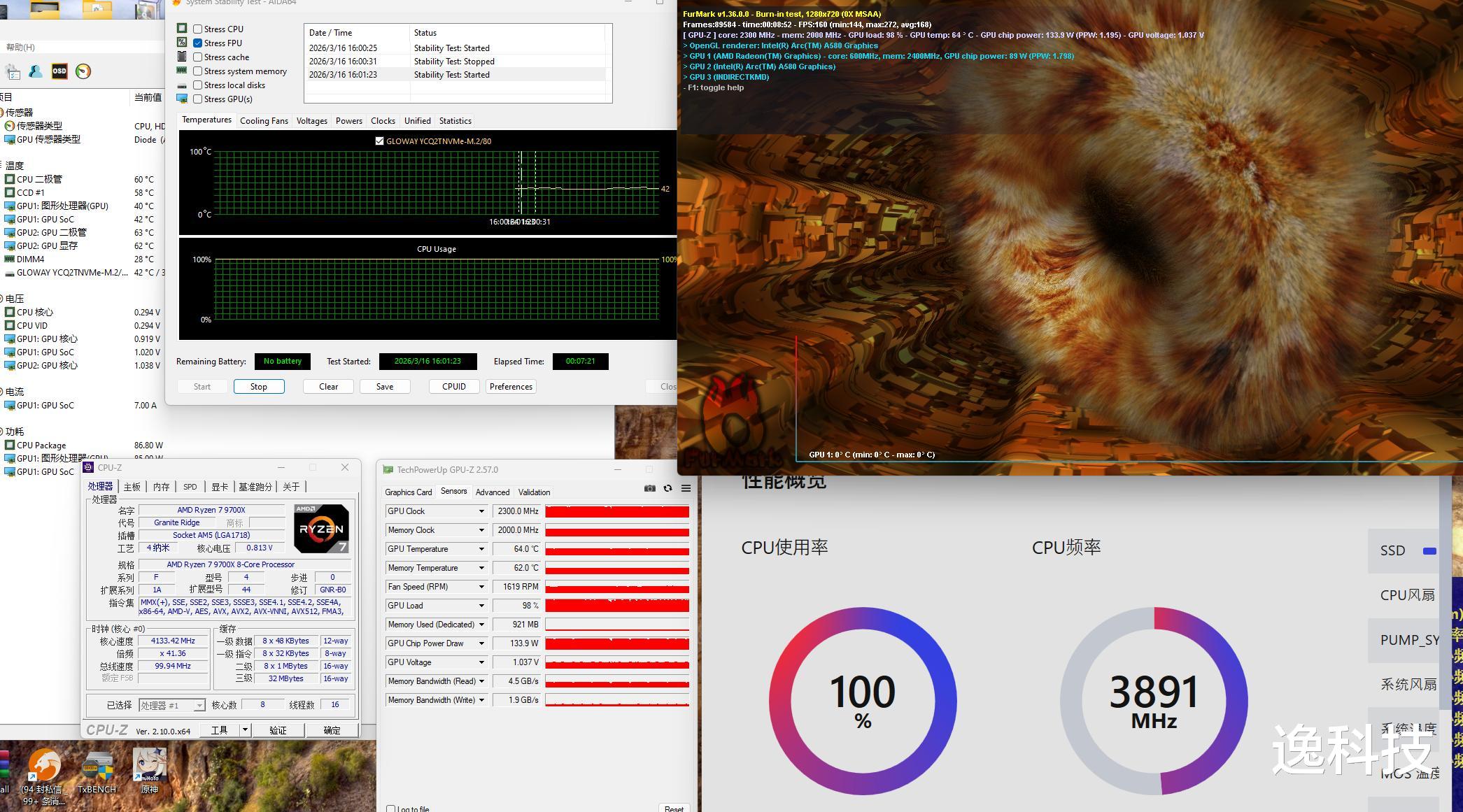This screenshot has width=1463, height=812.
Task: Open GPU-Z hamburger menu icon
Action: (686, 488)
